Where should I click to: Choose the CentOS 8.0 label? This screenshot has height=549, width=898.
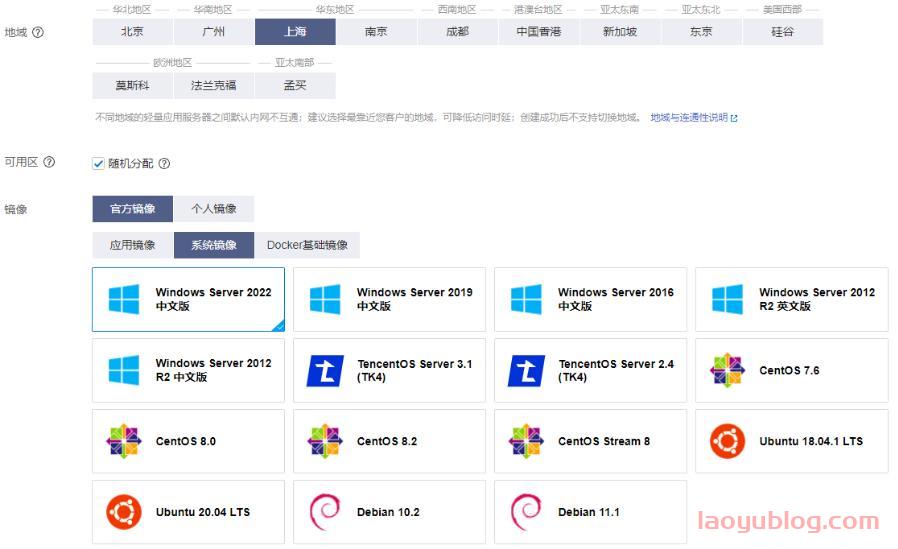186,441
